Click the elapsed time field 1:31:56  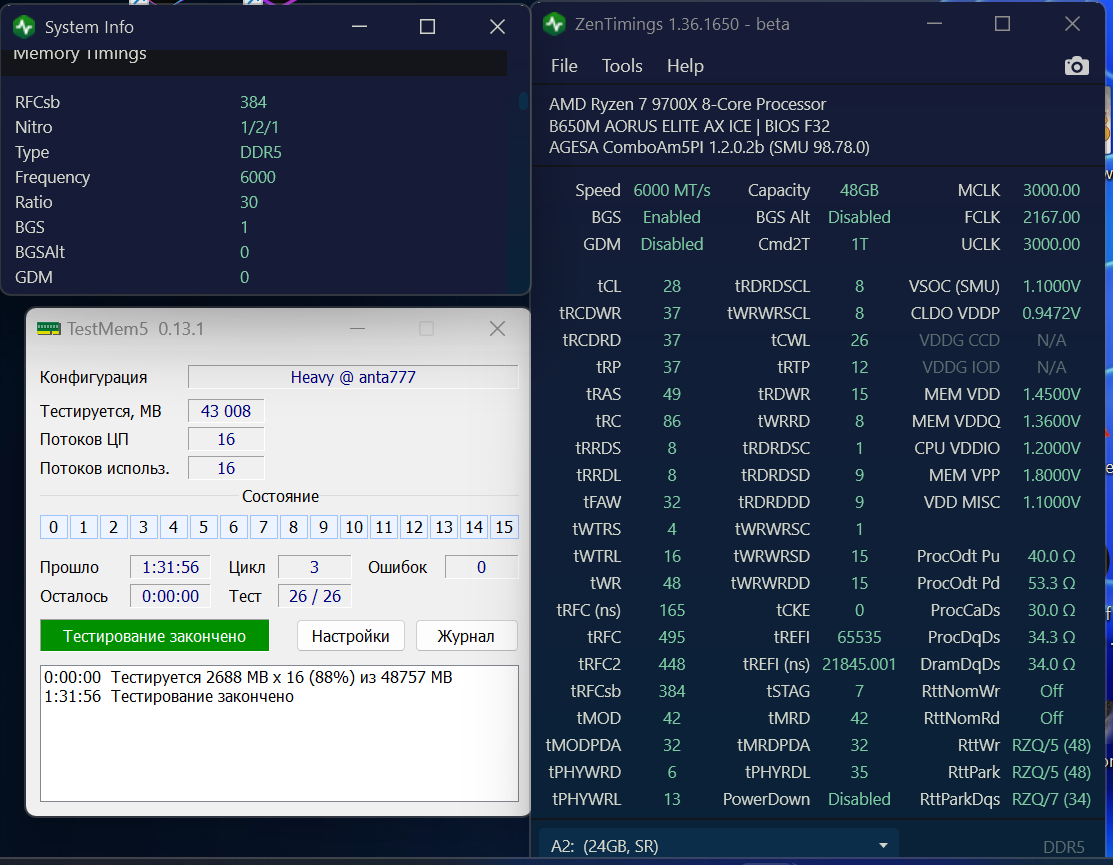(170, 567)
